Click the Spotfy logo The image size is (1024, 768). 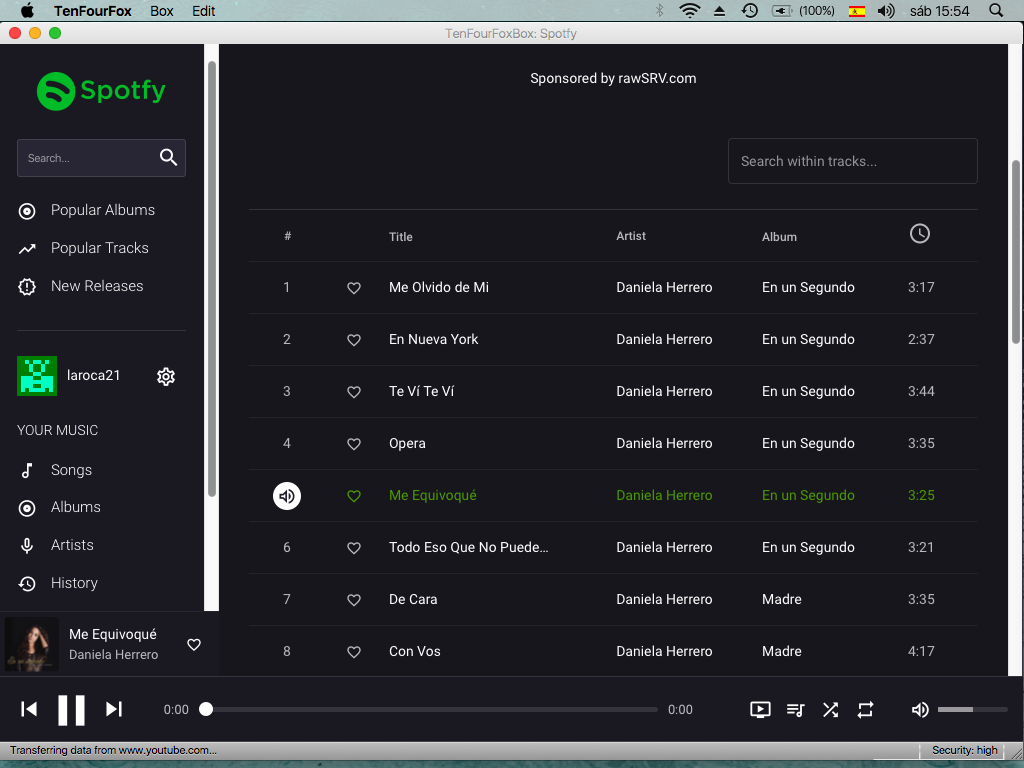coord(101,91)
